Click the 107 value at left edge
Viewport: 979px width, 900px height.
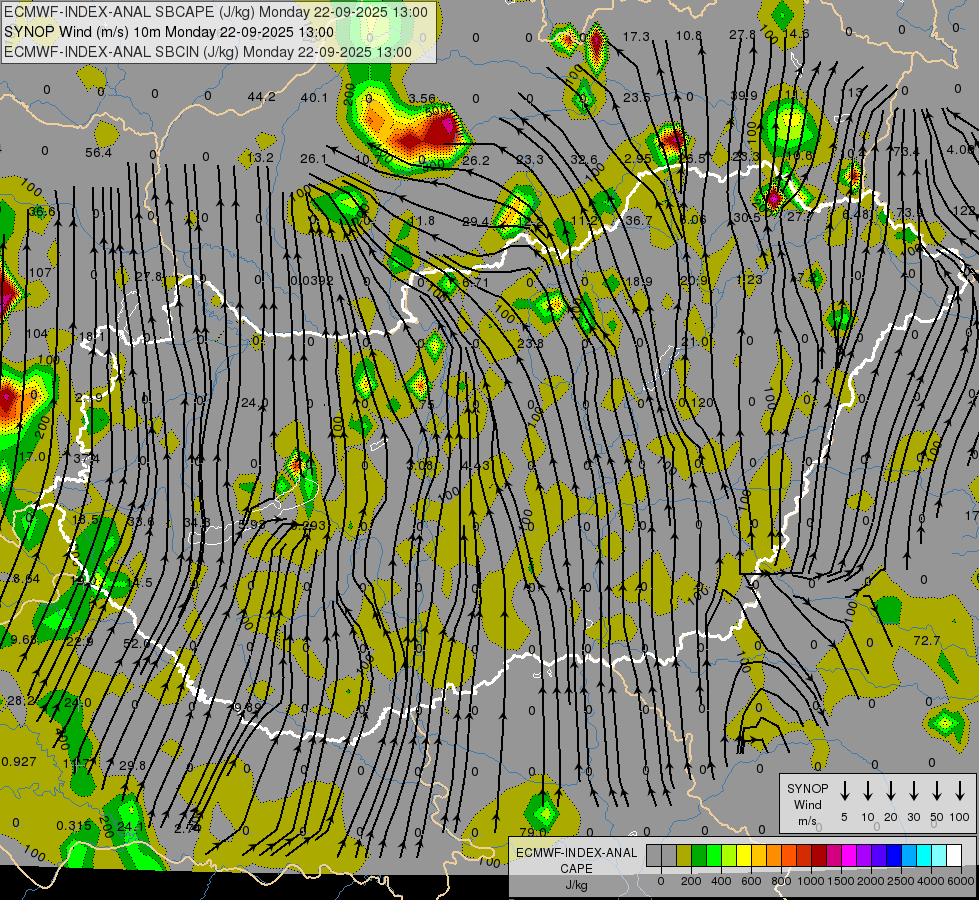41,272
